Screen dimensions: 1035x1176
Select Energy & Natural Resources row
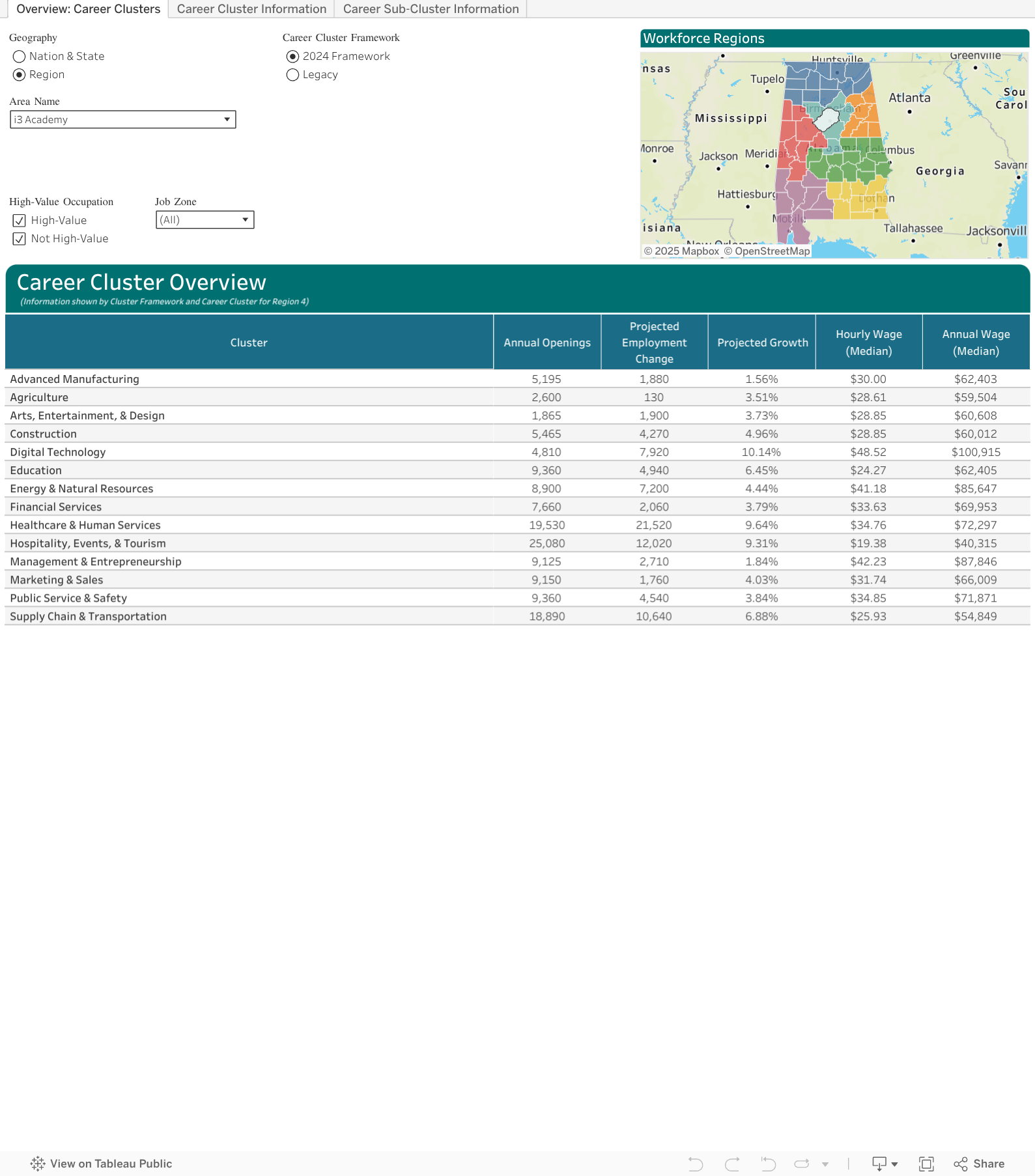(517, 488)
